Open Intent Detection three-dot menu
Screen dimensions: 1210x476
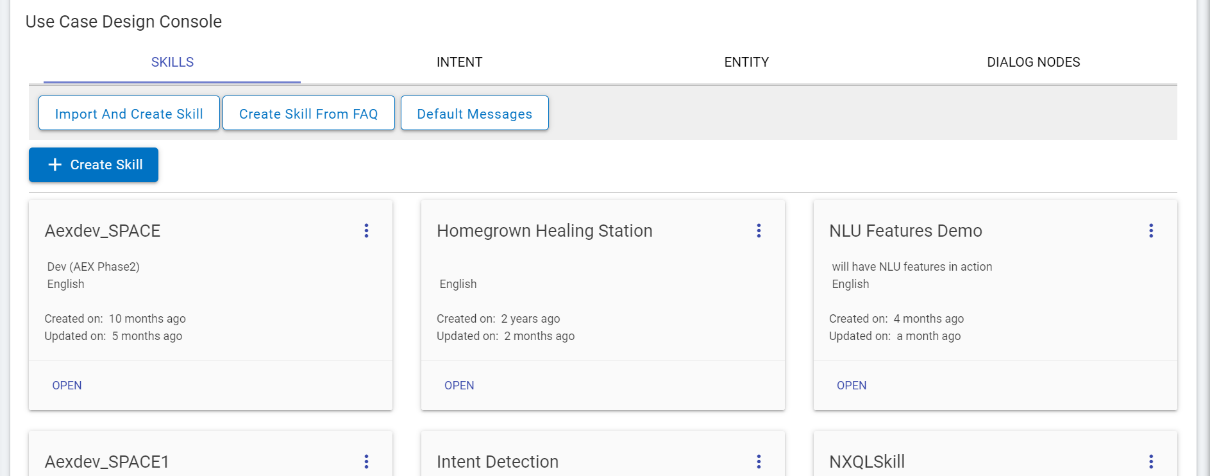click(758, 461)
